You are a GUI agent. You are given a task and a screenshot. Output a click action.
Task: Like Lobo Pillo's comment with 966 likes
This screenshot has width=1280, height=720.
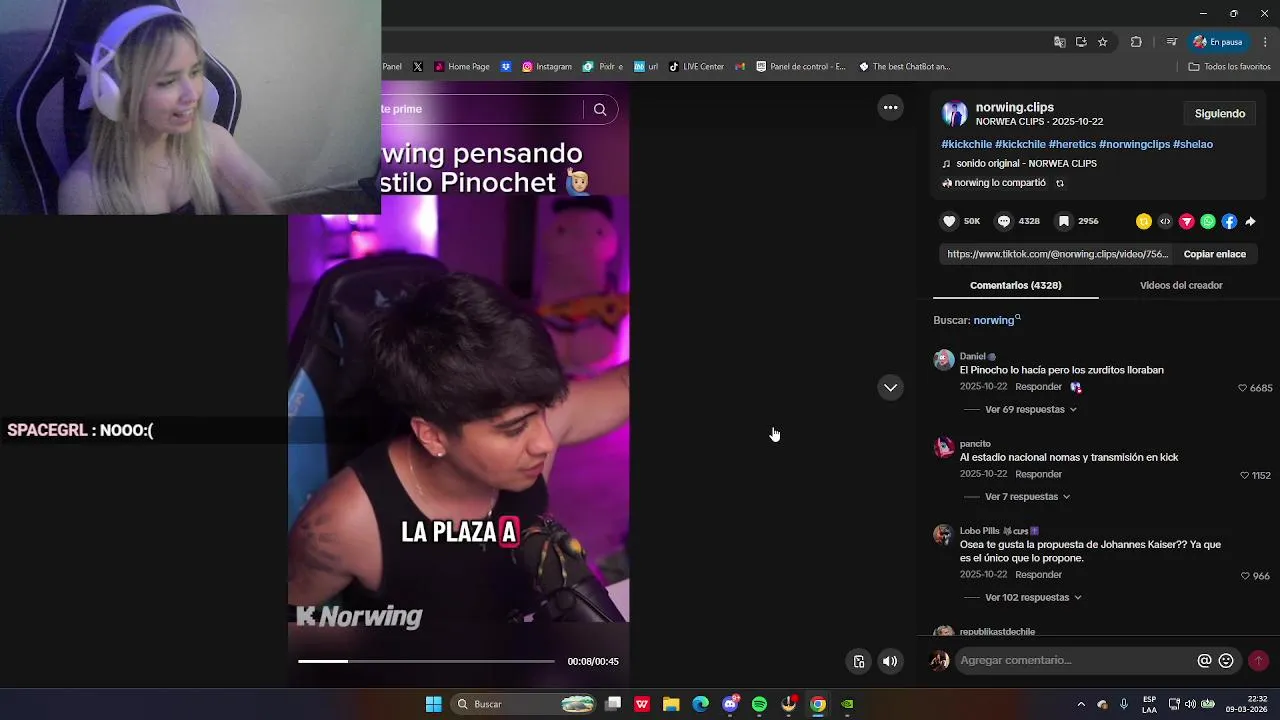click(1245, 576)
